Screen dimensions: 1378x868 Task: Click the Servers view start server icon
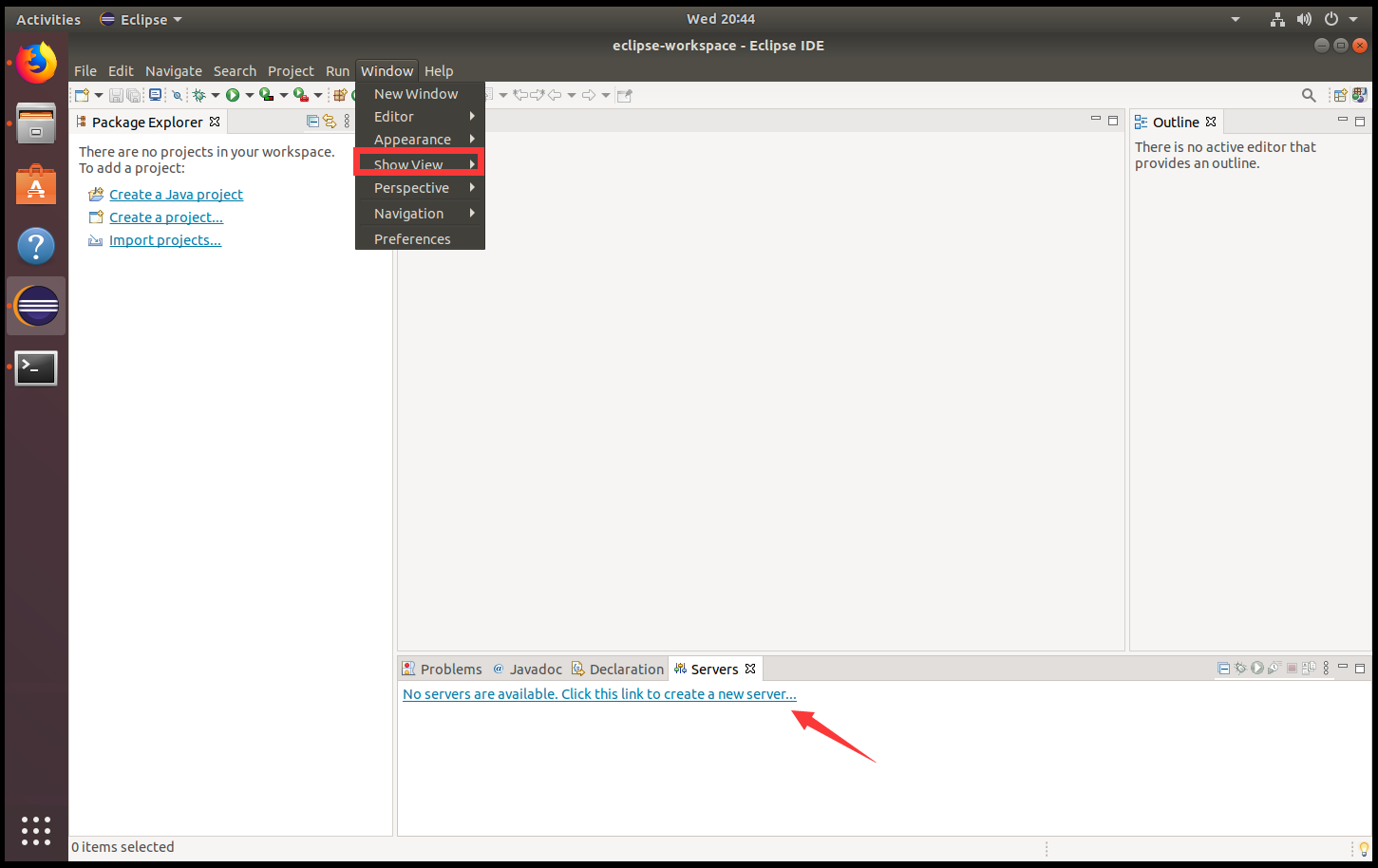coord(1257,668)
